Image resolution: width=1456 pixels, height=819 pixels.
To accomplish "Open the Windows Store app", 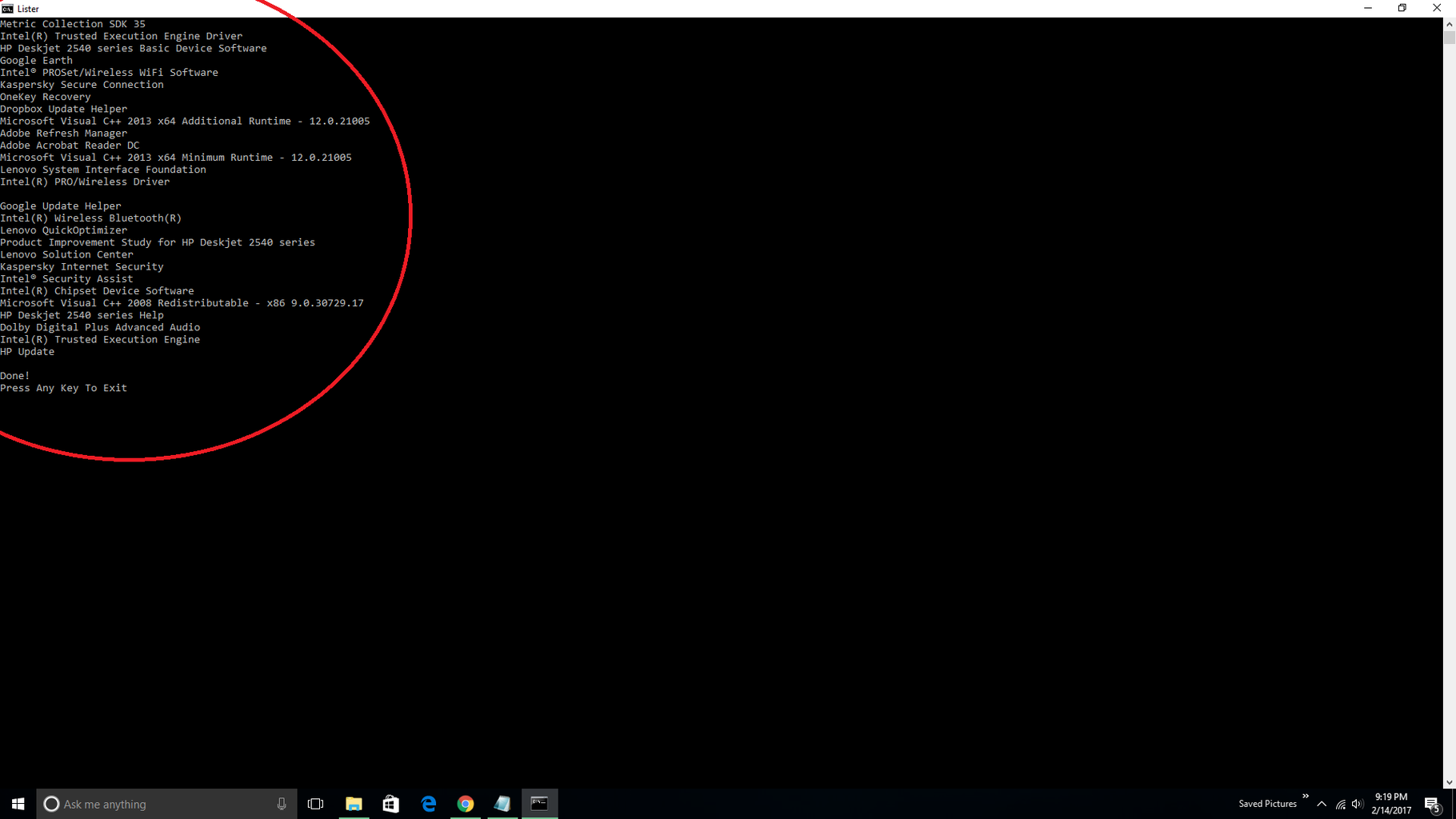I will pyautogui.click(x=390, y=803).
